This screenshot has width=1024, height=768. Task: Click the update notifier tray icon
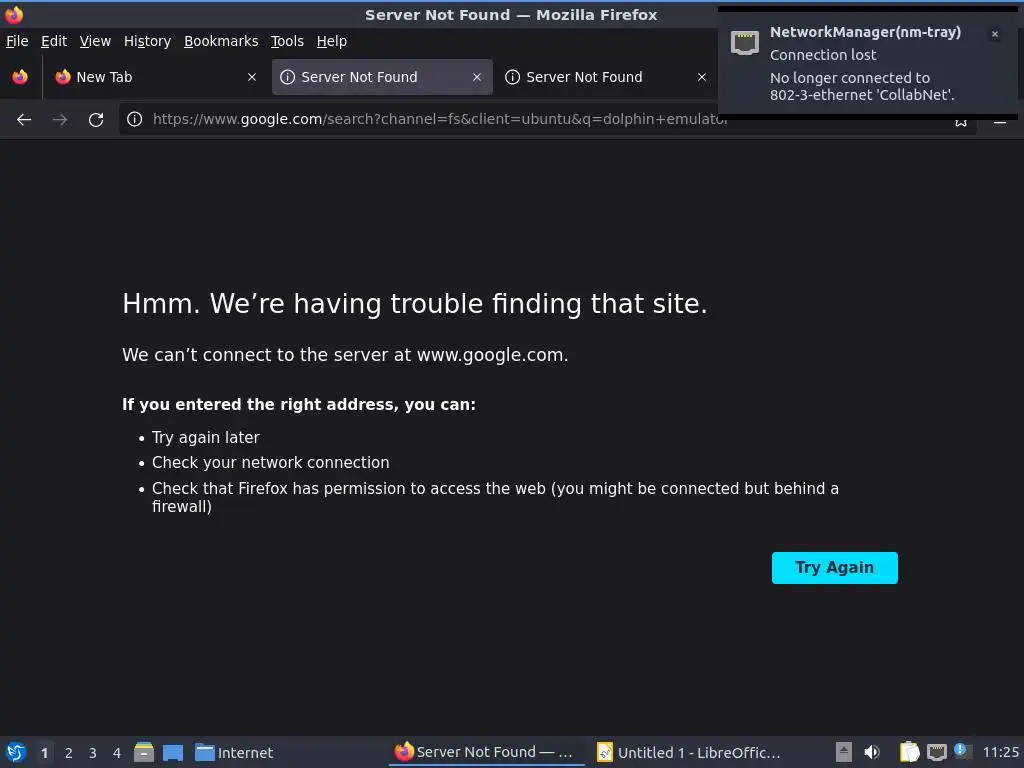tap(963, 751)
